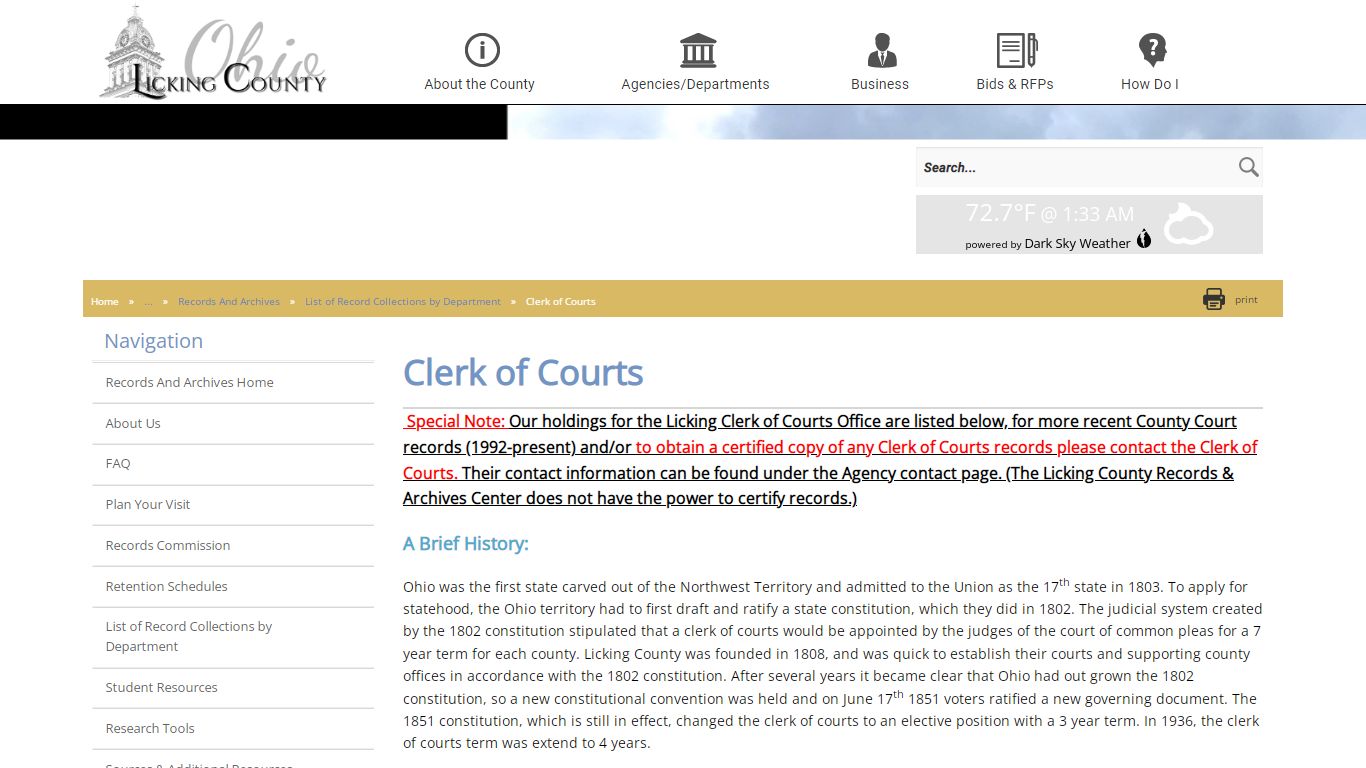Image resolution: width=1366 pixels, height=768 pixels.
Task: Click the cloudy weather icon
Action: [x=1188, y=224]
